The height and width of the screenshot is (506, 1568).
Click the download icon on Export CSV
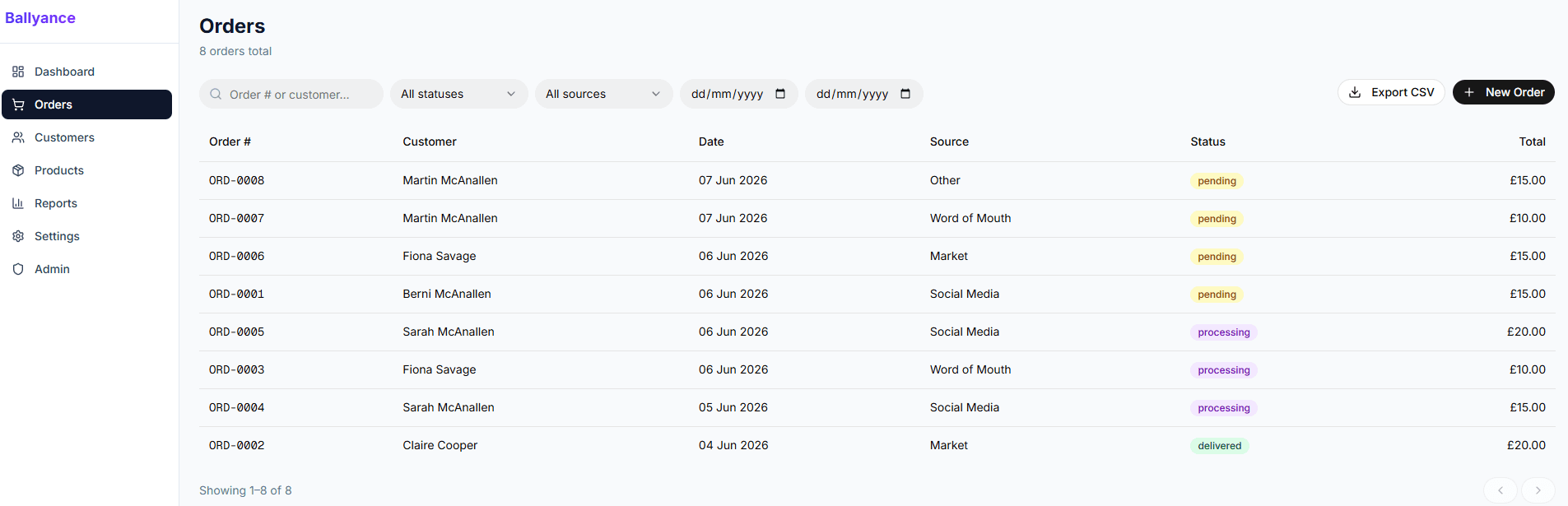1355,92
